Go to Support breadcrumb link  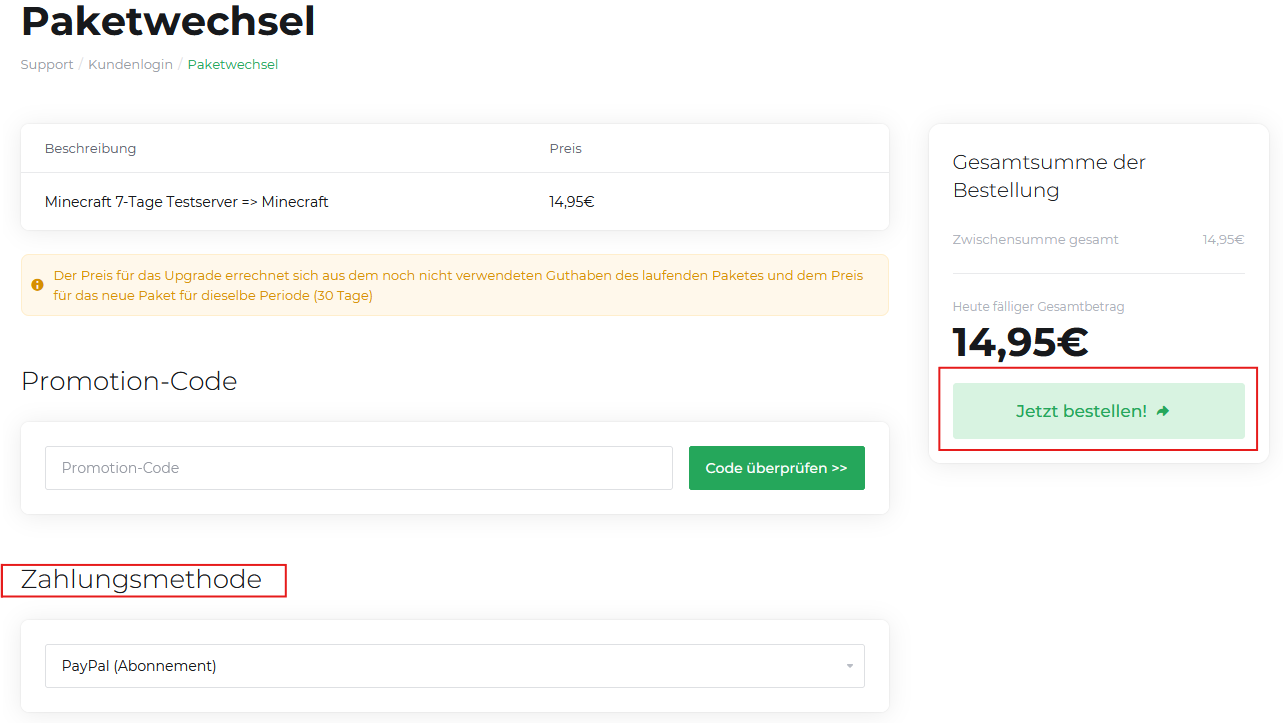coord(47,65)
